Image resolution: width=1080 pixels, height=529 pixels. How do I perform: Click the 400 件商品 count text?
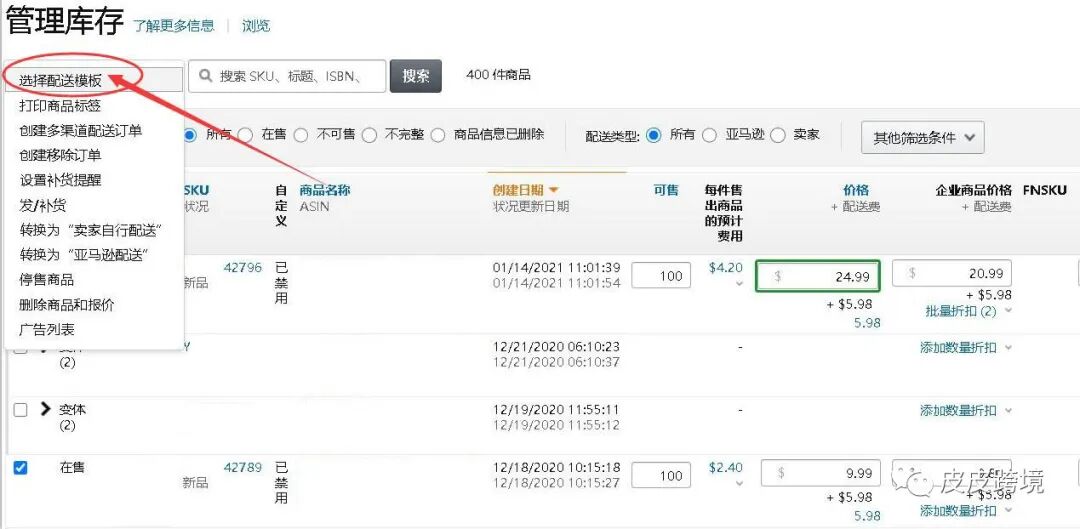498,74
